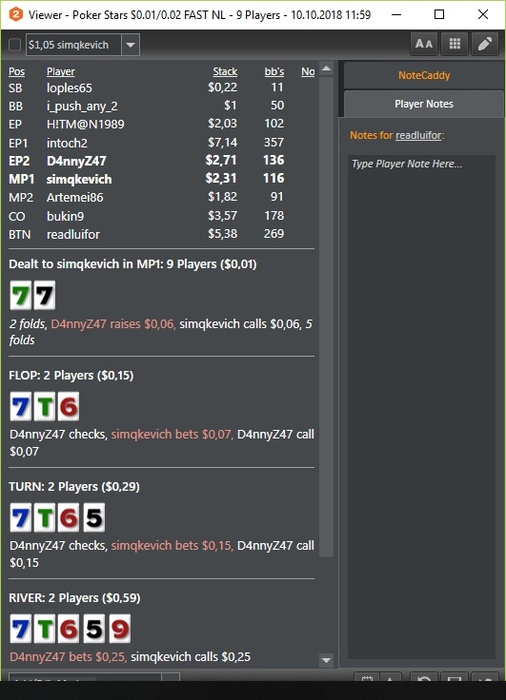Click the AA font size icon
This screenshot has width=506, height=700.
pyautogui.click(x=423, y=44)
